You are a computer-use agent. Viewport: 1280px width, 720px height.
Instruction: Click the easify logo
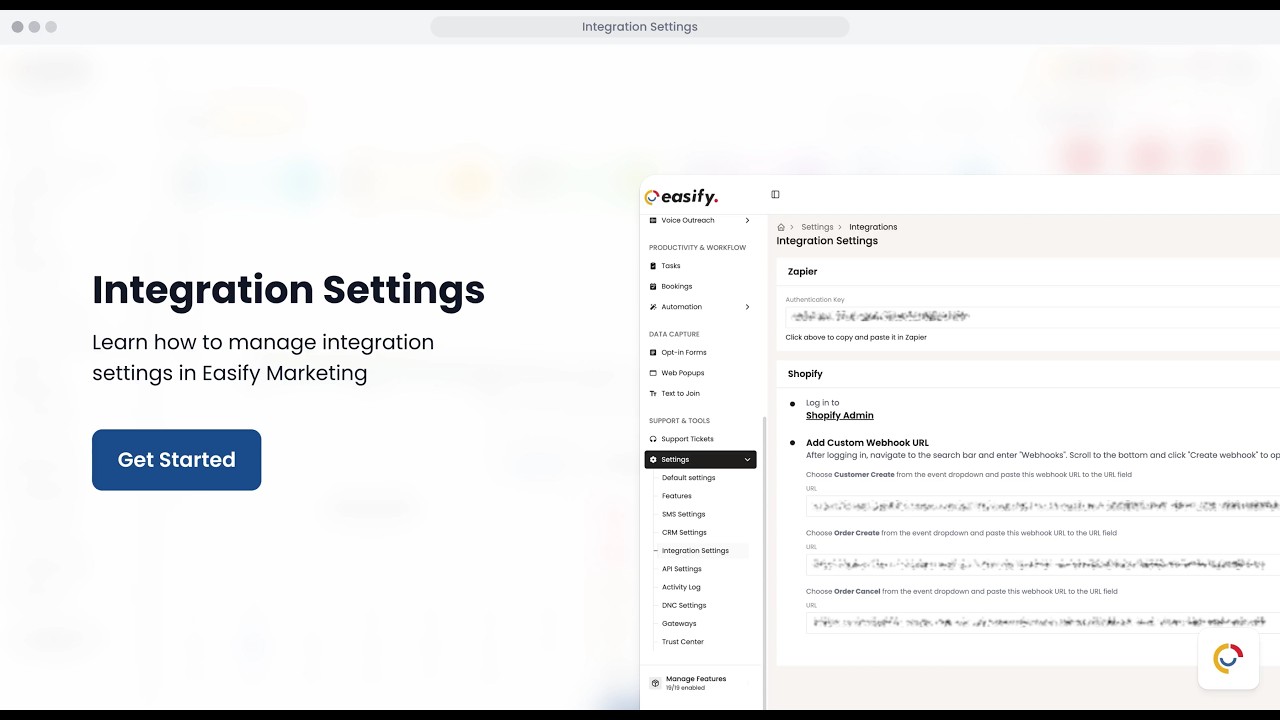[x=681, y=197]
